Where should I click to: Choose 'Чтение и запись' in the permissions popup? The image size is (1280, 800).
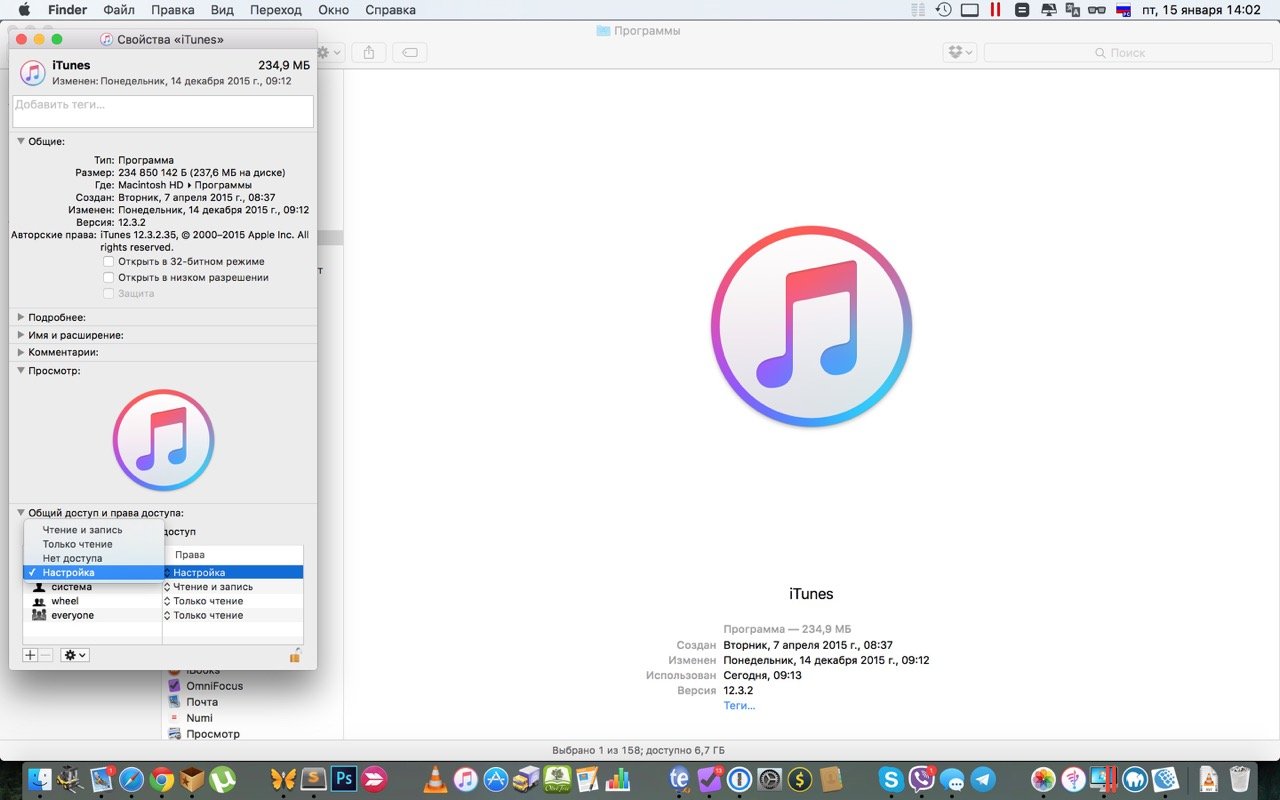point(93,530)
